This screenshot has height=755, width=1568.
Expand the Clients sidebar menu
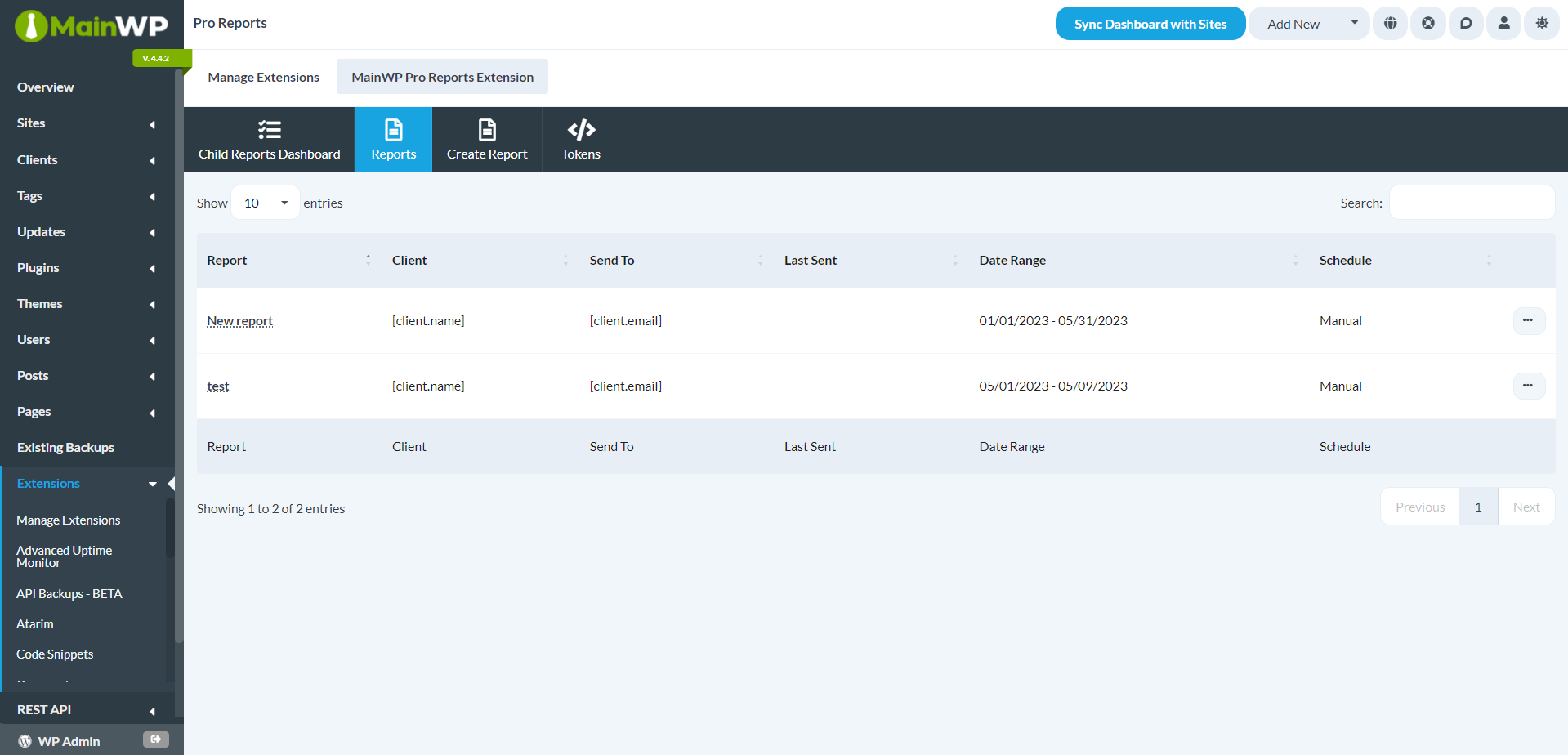tap(87, 159)
